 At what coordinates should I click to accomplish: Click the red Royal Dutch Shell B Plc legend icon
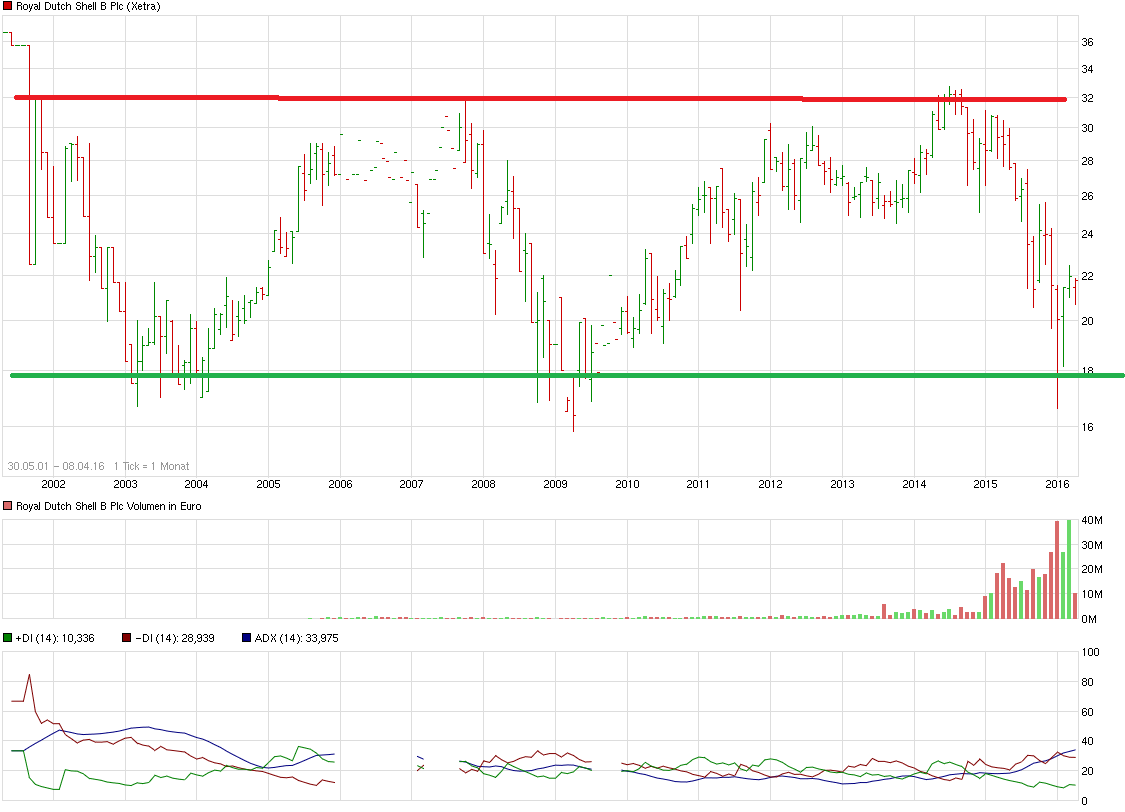point(7,7)
